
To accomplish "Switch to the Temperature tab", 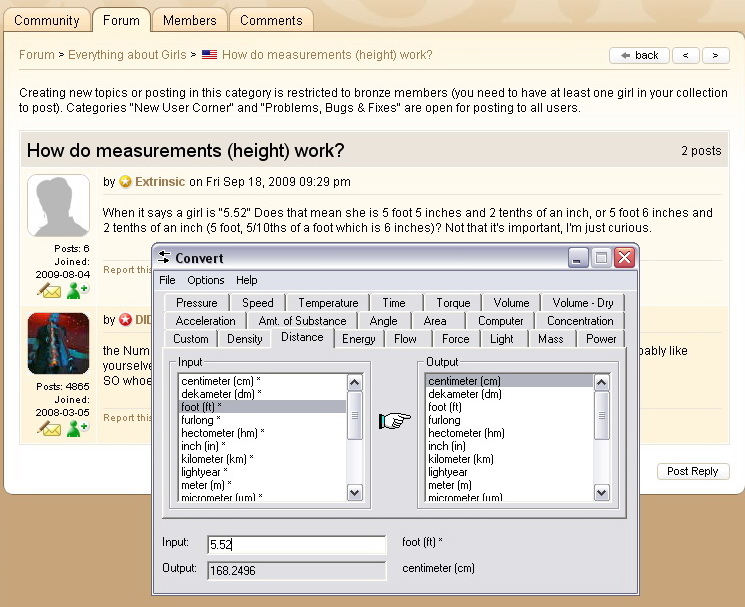I will click(x=327, y=303).
